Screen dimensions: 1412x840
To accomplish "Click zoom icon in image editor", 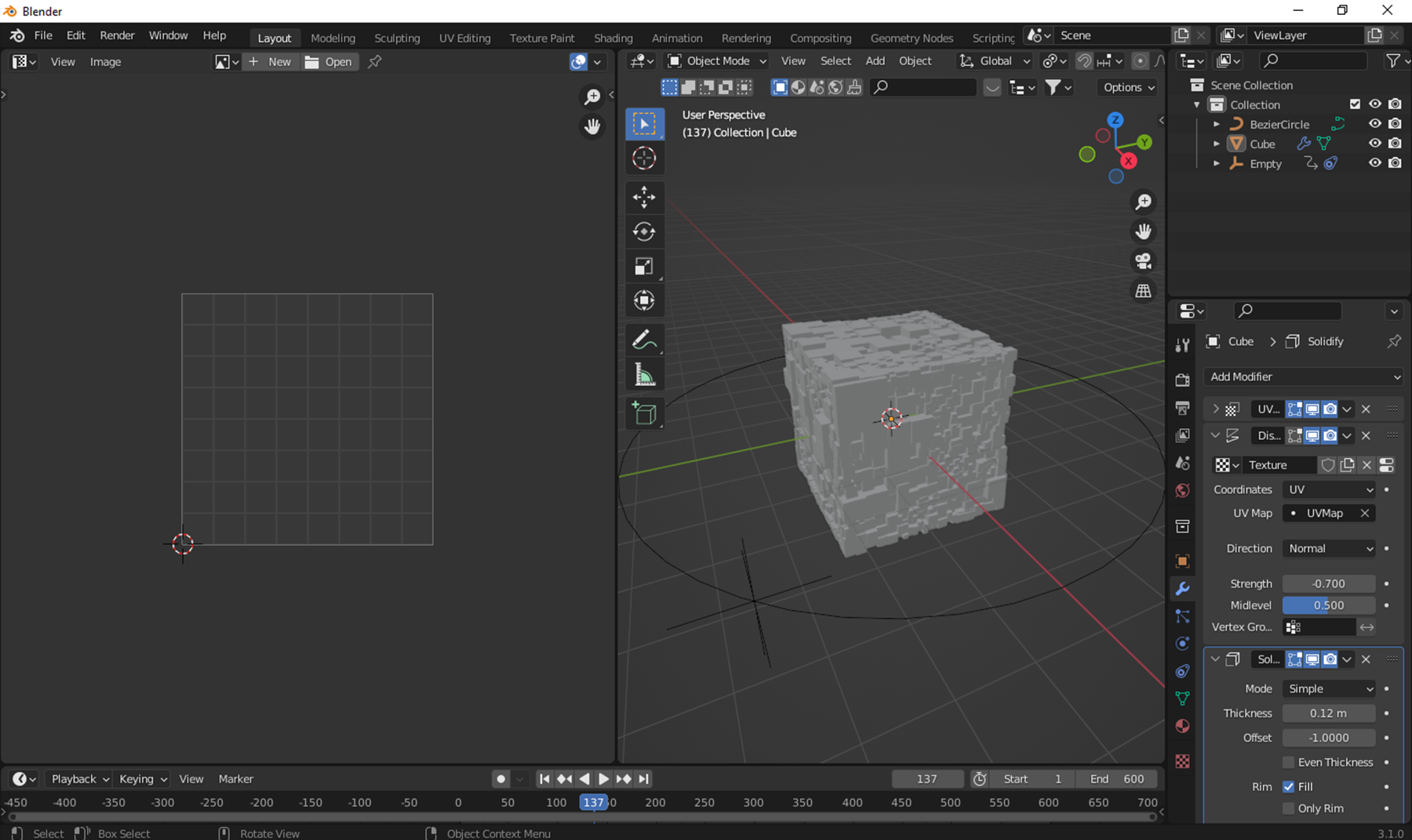I will coord(592,96).
